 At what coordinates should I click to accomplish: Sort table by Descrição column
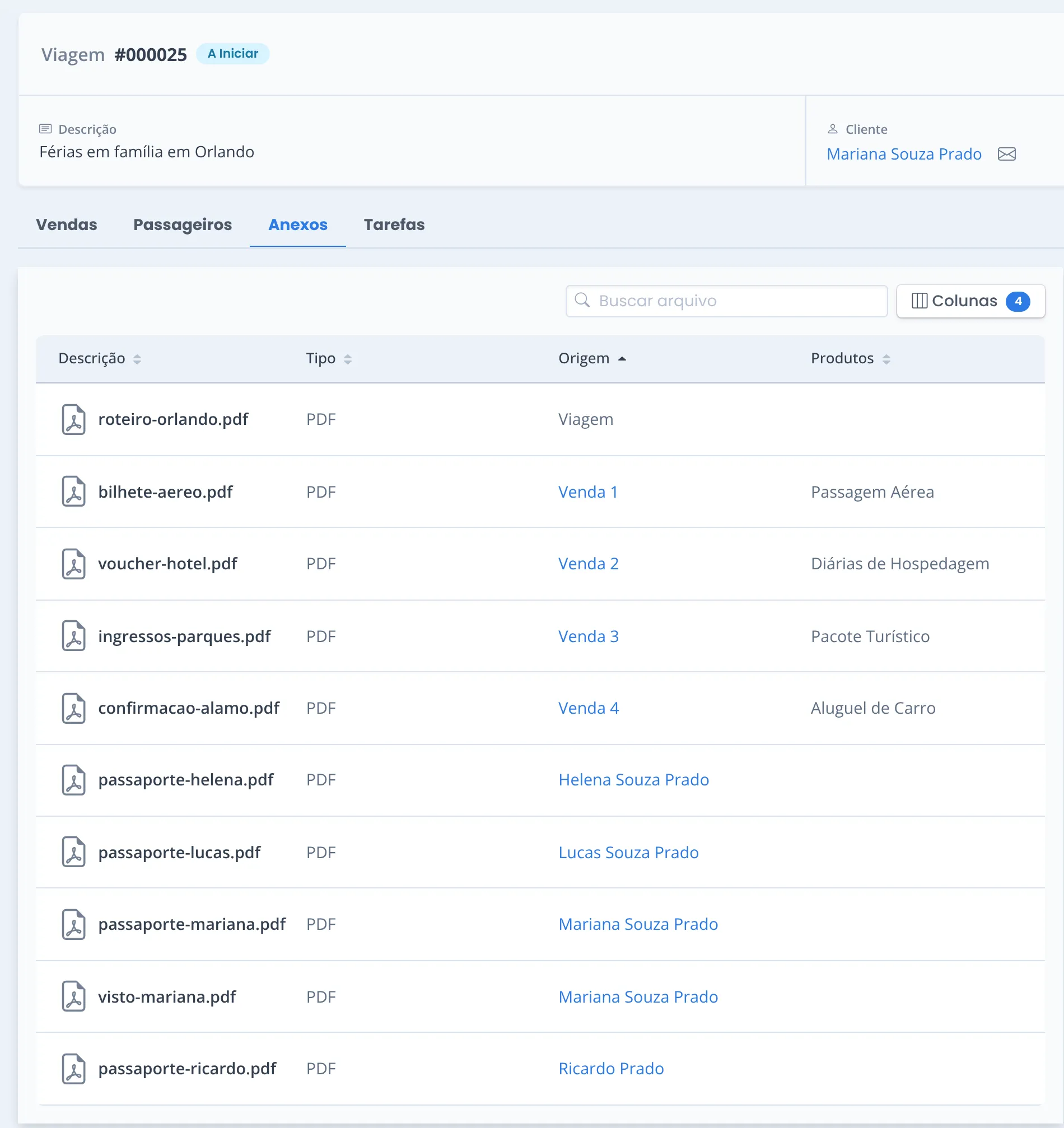[x=100, y=359]
